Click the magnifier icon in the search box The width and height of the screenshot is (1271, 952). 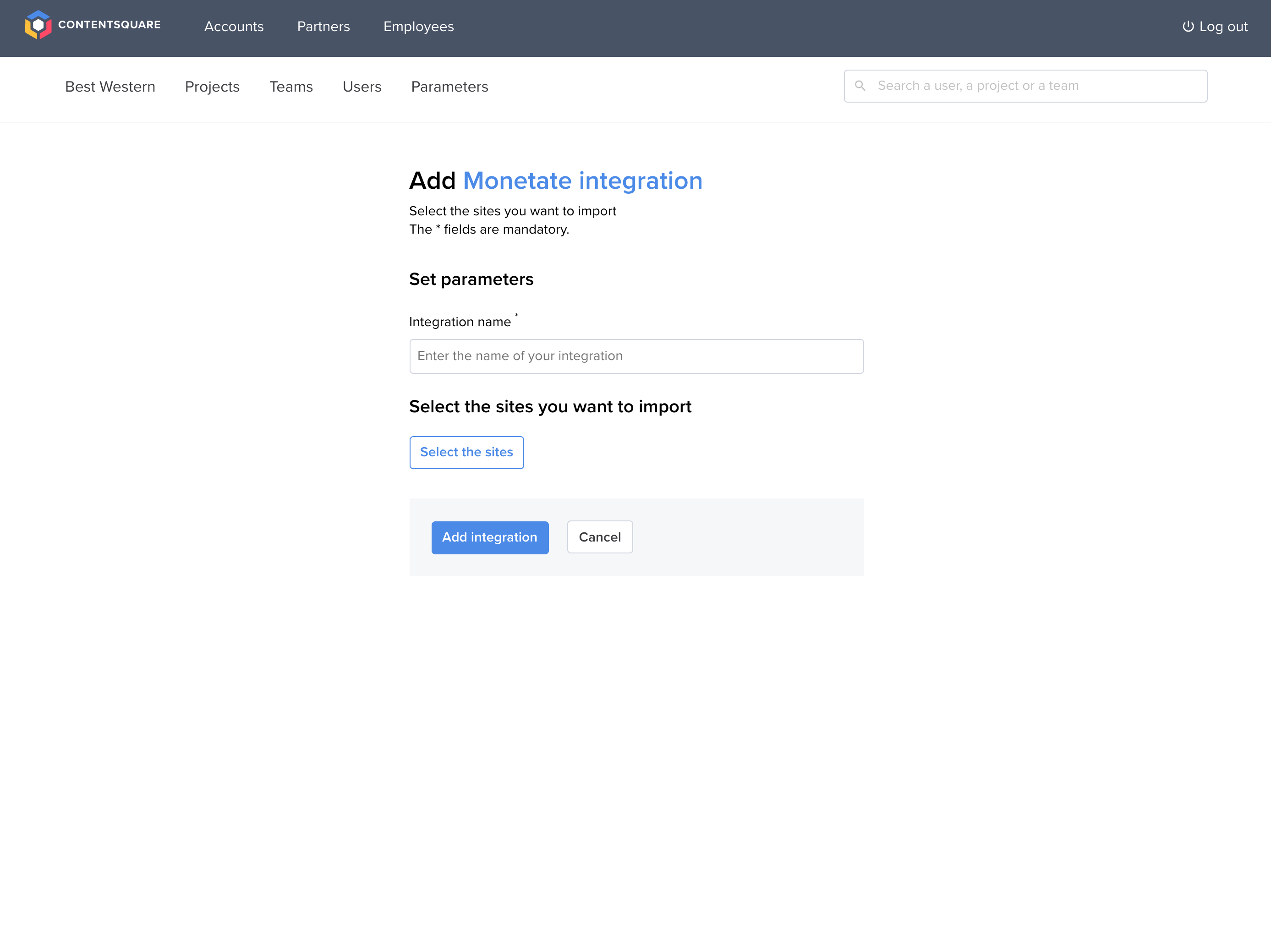[860, 86]
